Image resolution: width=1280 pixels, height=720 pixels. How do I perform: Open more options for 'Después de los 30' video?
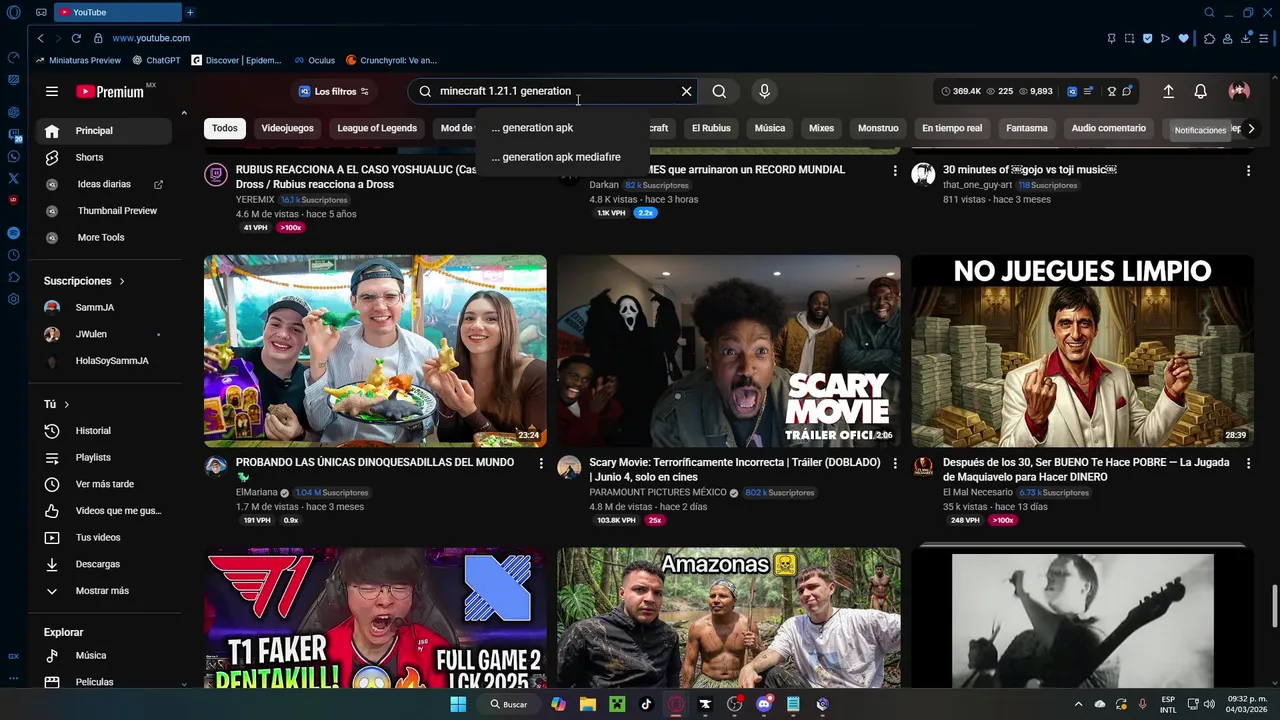pos(1248,464)
